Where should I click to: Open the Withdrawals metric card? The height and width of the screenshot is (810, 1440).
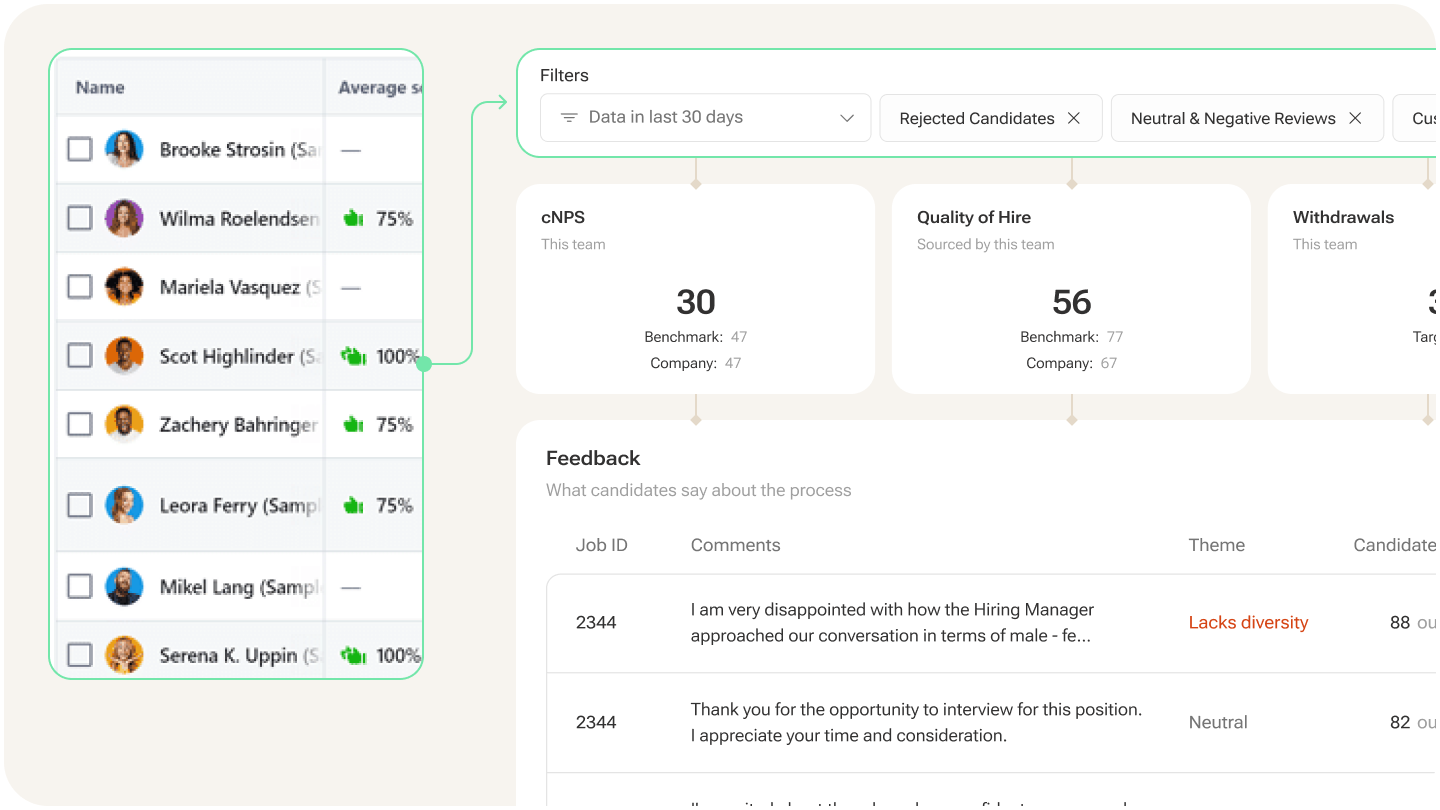click(x=1353, y=289)
